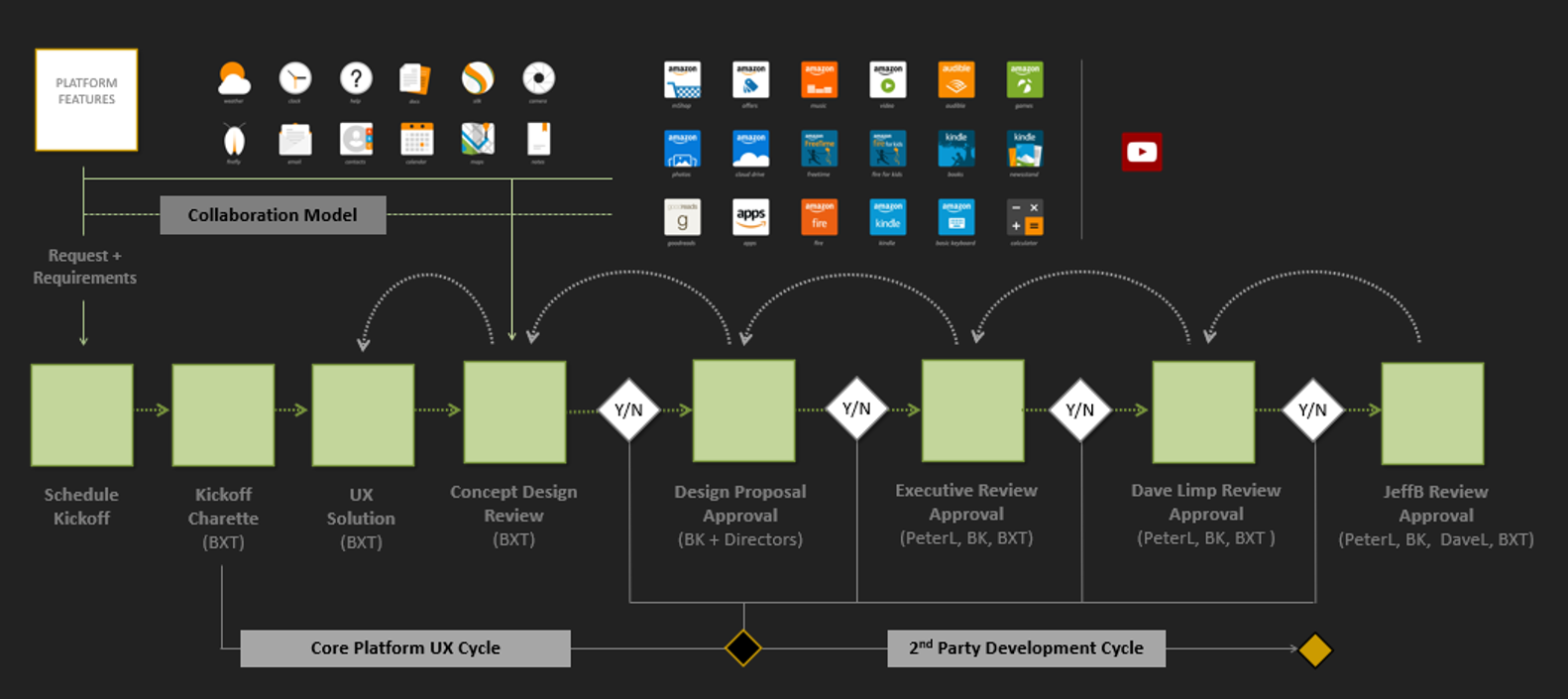This screenshot has height=699, width=1568.
Task: Select the gold diamond ending the development cycle
Action: coord(1315,650)
